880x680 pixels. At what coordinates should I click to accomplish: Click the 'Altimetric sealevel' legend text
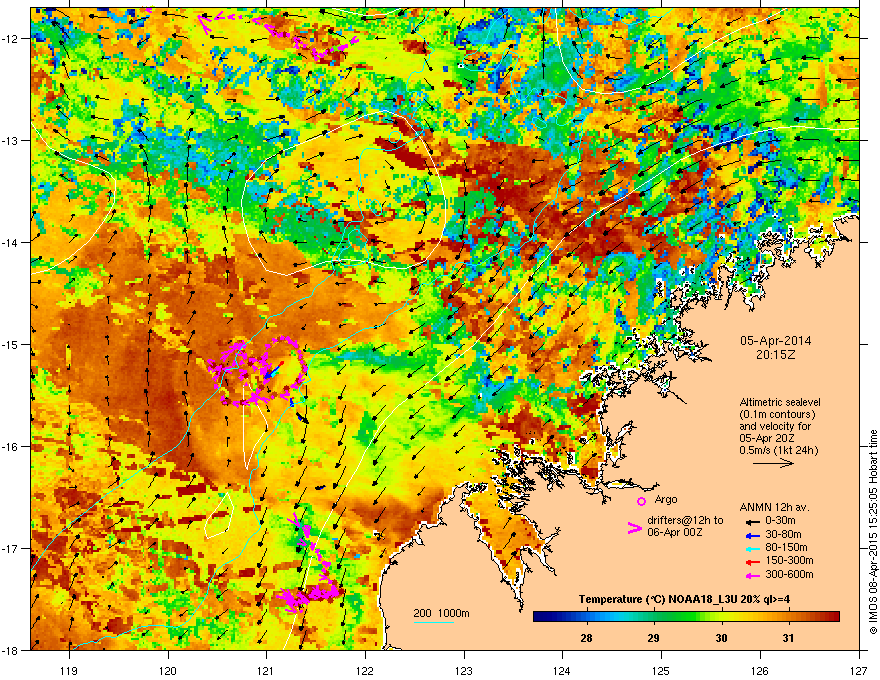pos(780,402)
